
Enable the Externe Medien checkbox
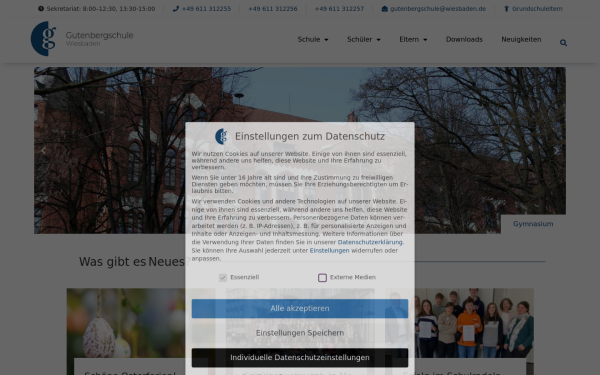(x=322, y=278)
